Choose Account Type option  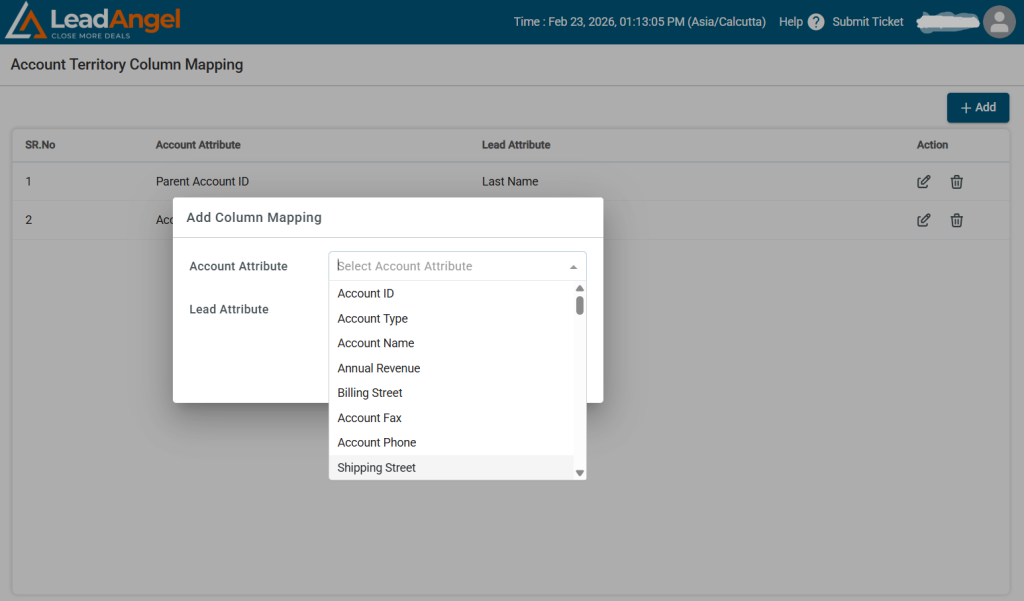click(372, 319)
